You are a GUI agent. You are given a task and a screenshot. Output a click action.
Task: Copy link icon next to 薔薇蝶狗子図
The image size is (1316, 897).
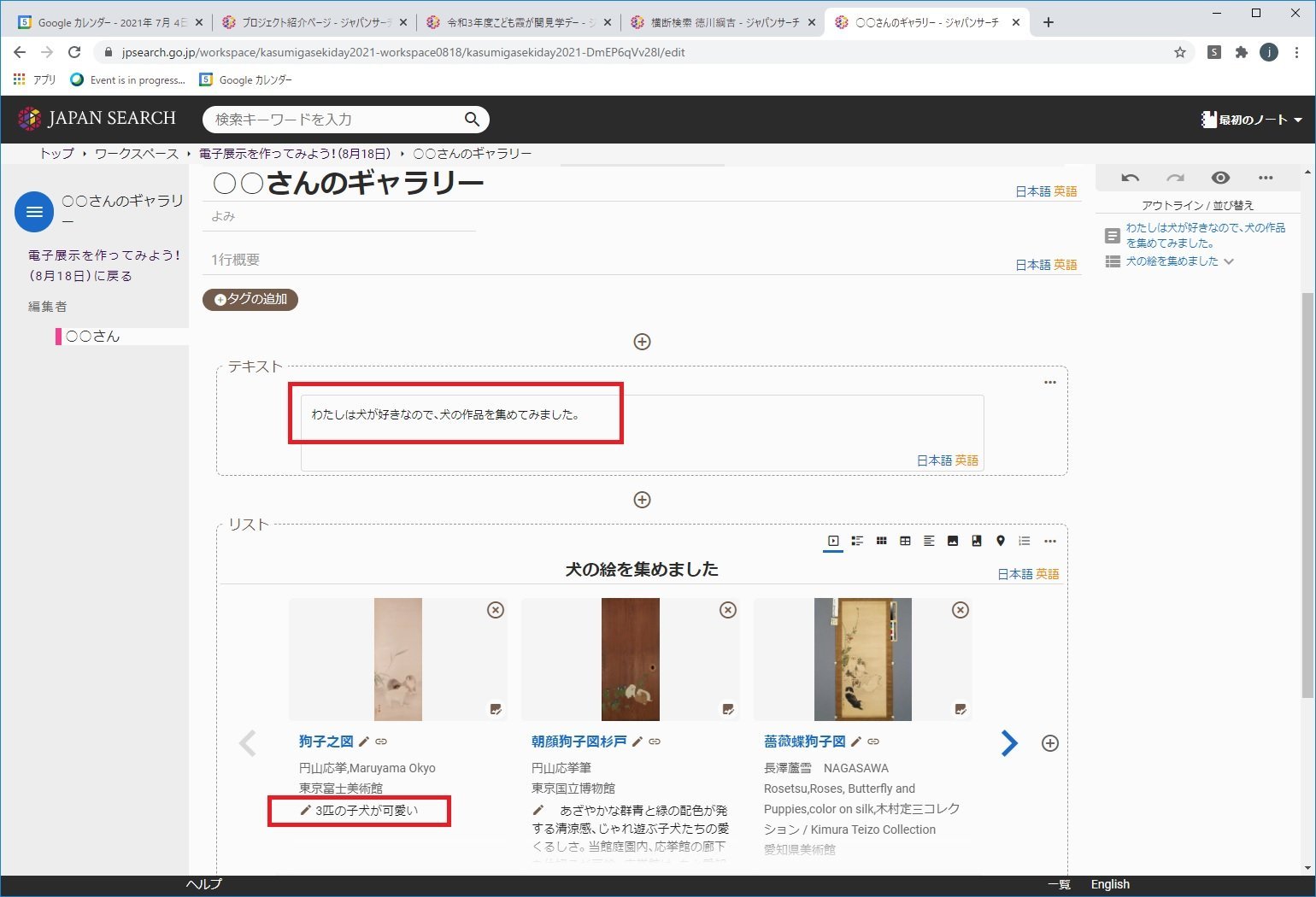click(873, 742)
